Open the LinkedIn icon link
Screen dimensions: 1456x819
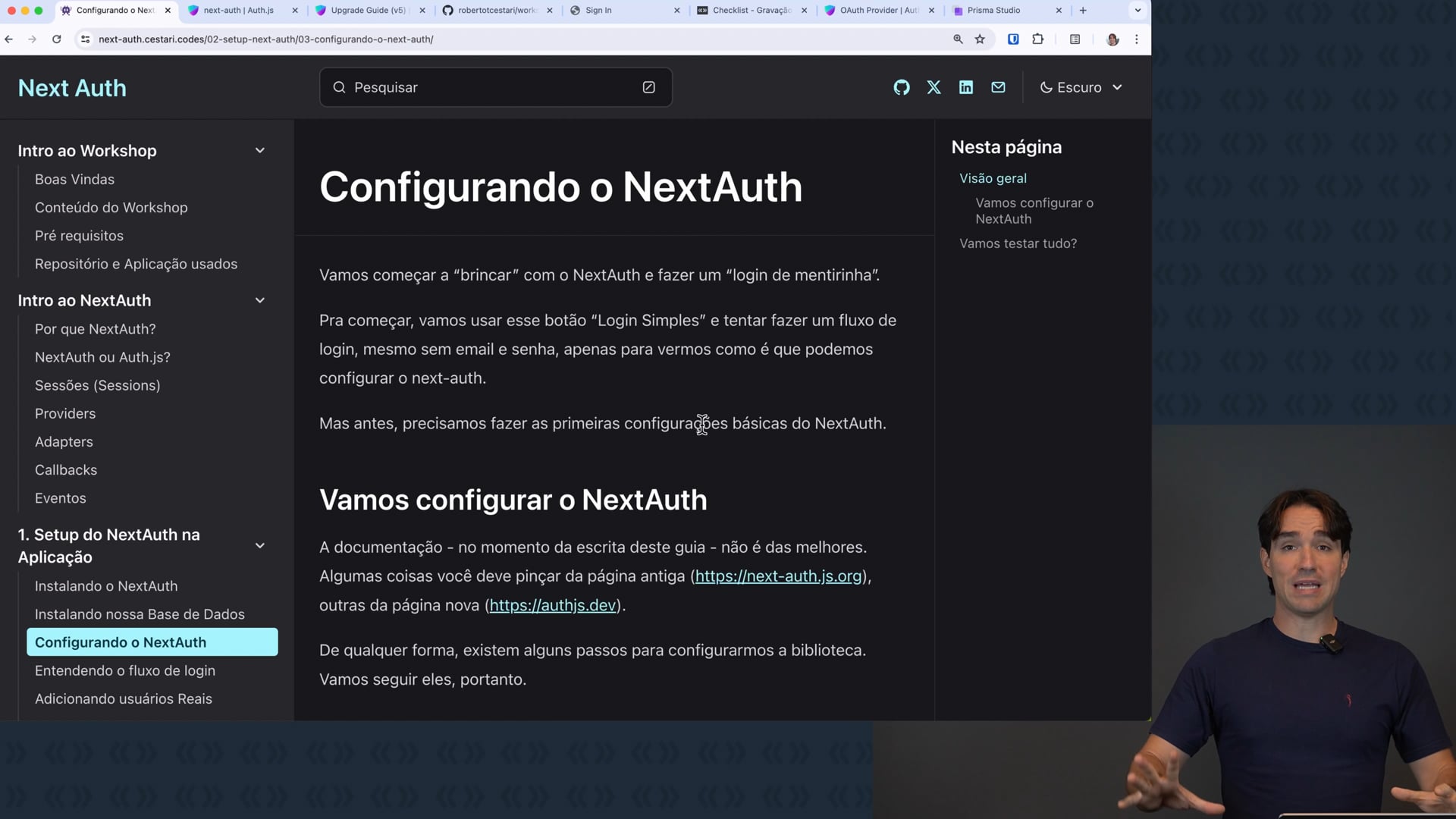965,87
